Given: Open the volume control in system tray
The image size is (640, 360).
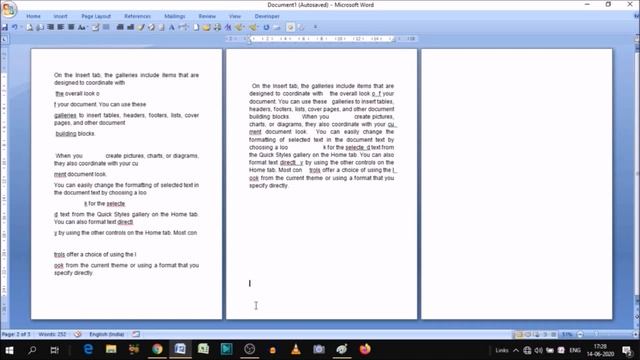Looking at the screenshot, I should pyautogui.click(x=538, y=350).
